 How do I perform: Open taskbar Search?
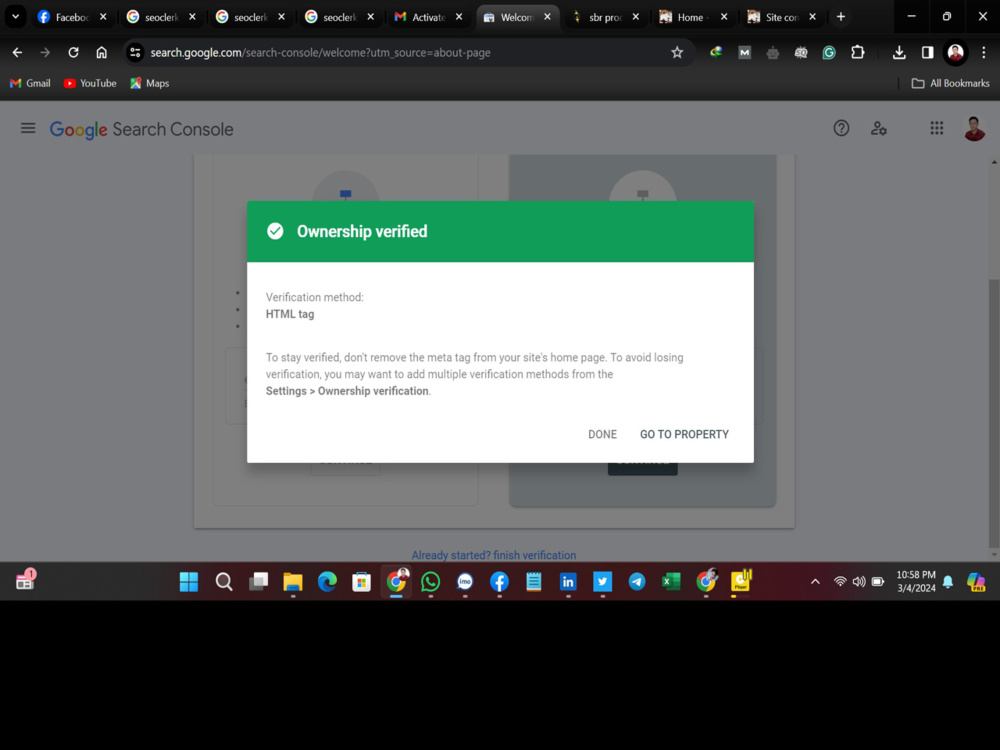click(224, 582)
